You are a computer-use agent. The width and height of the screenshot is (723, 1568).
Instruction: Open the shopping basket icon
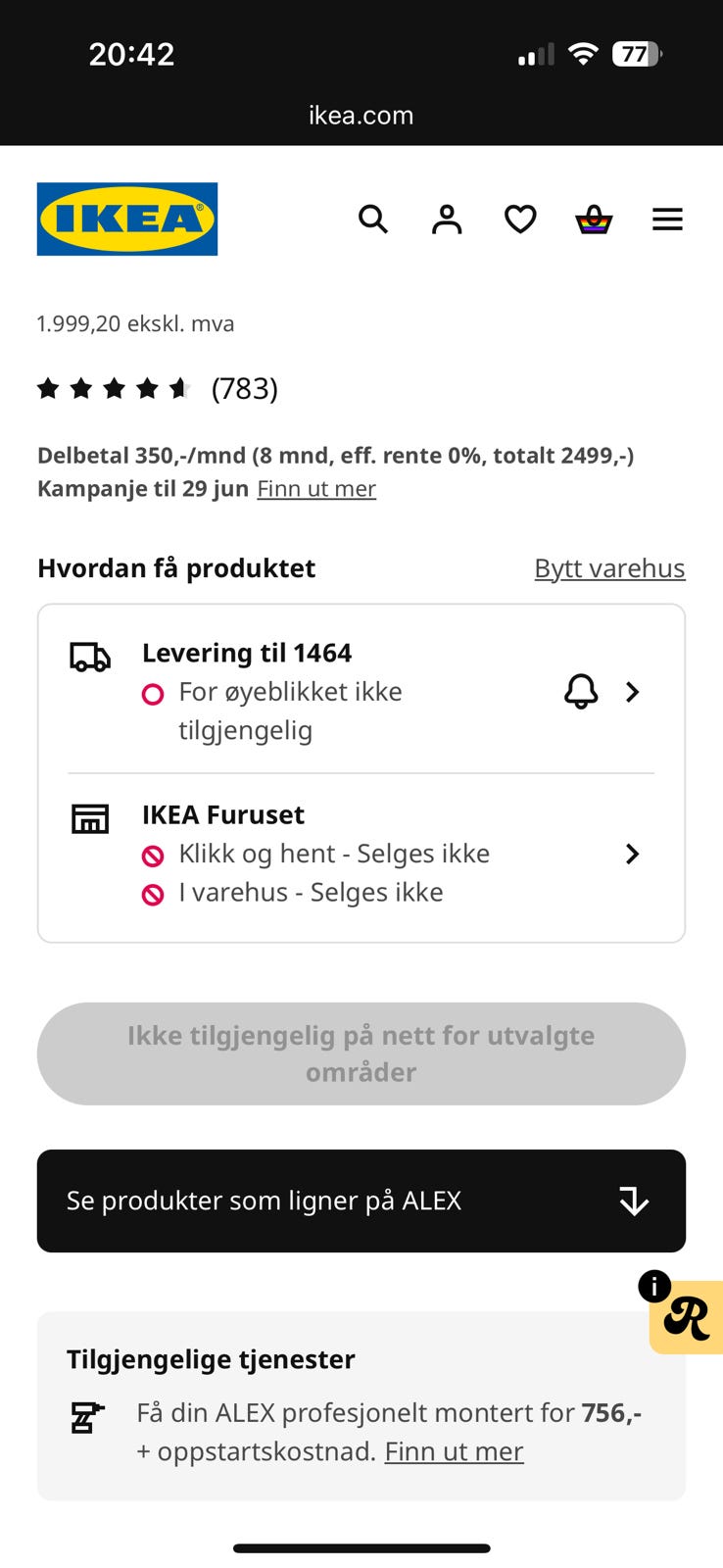[594, 219]
